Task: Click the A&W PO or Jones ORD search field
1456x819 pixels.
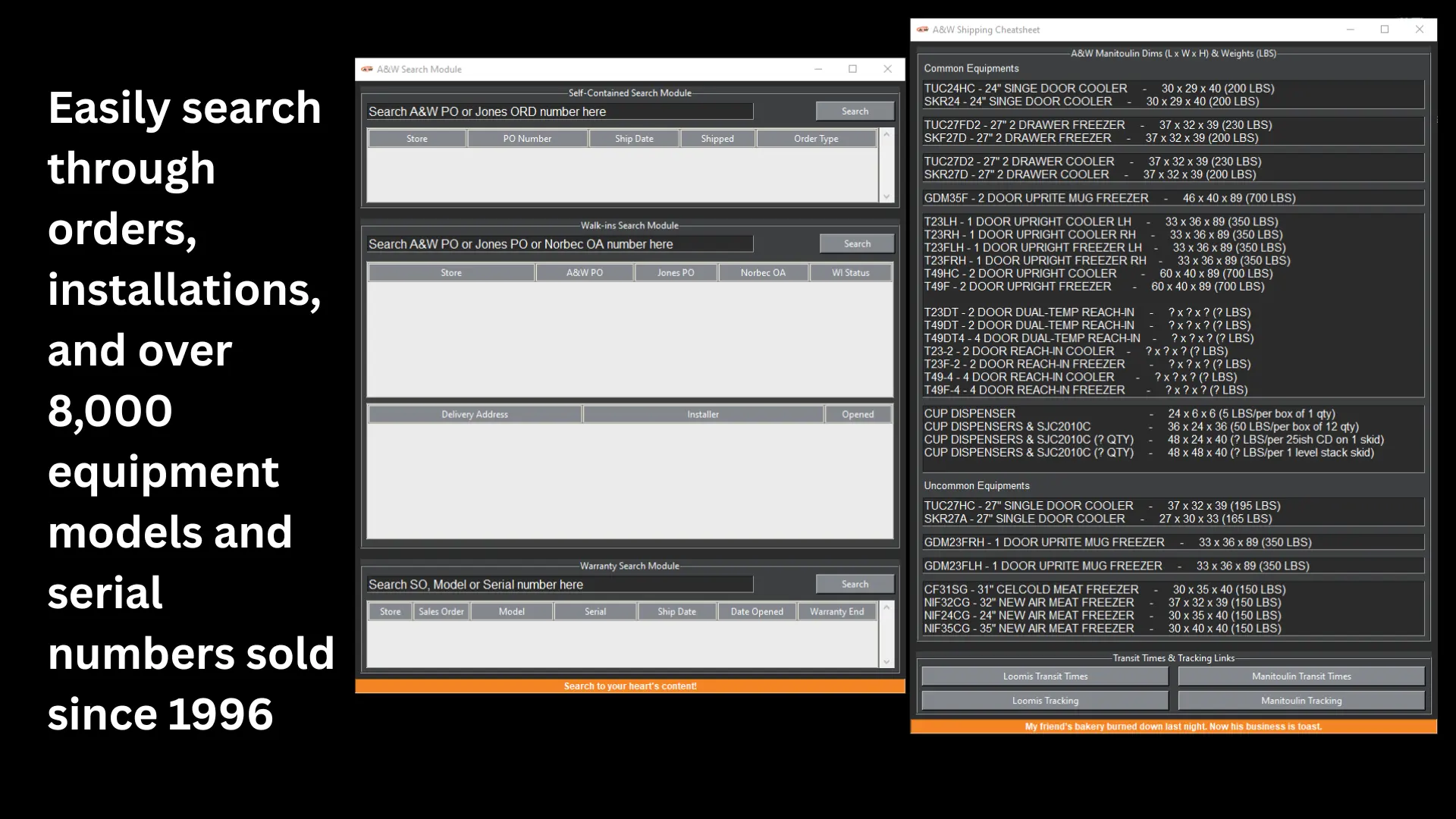Action: pos(560,111)
